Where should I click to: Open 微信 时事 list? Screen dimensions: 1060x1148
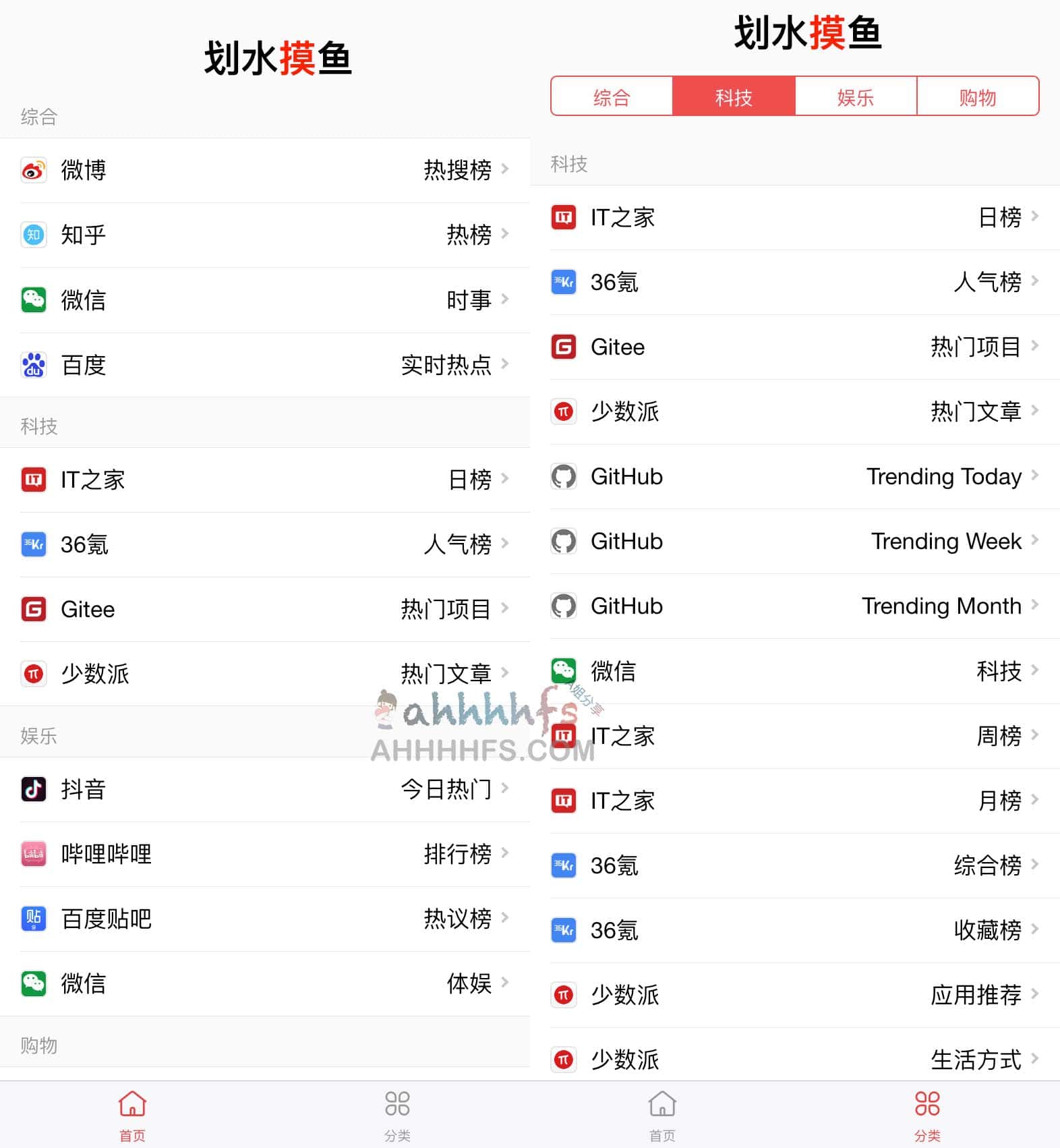[265, 299]
